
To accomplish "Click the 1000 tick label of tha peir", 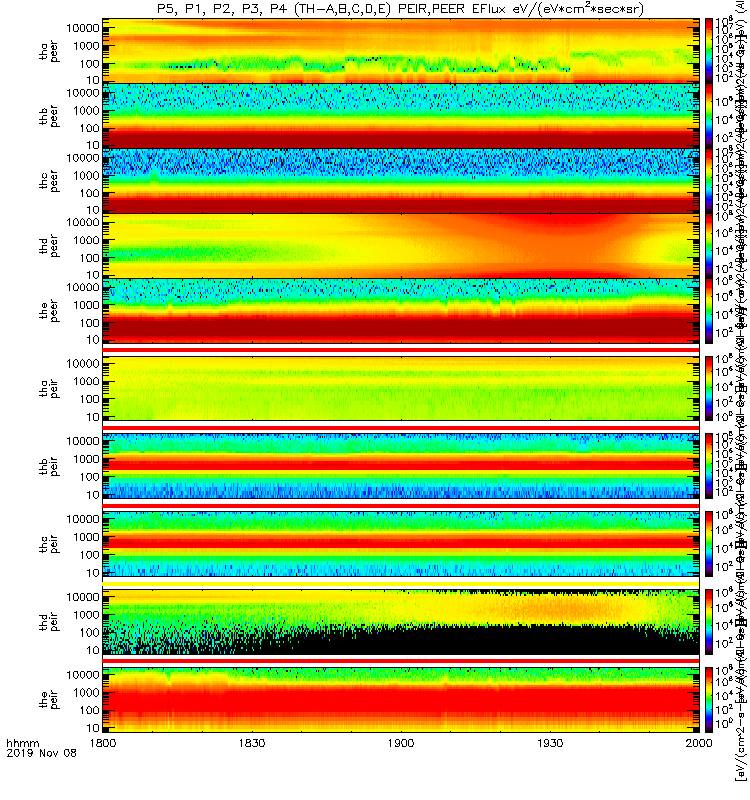I will coord(86,382).
